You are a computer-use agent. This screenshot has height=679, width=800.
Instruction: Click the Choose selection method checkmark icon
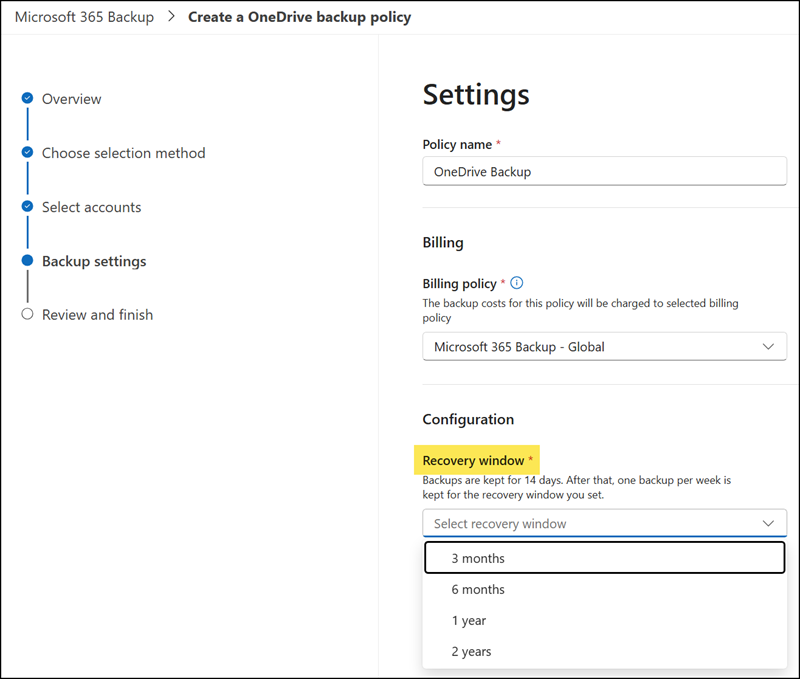pyautogui.click(x=28, y=152)
